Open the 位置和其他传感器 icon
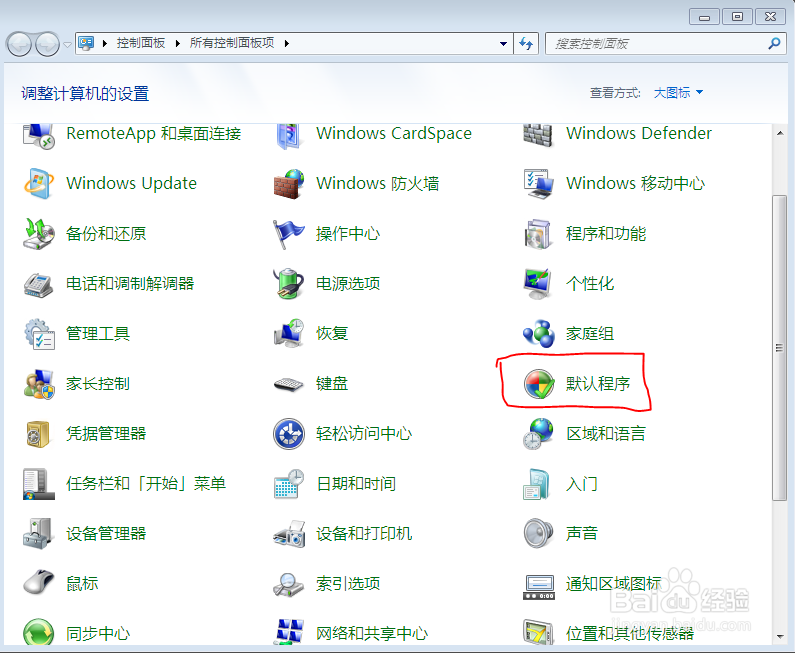This screenshot has height=653, width=795. [538, 633]
